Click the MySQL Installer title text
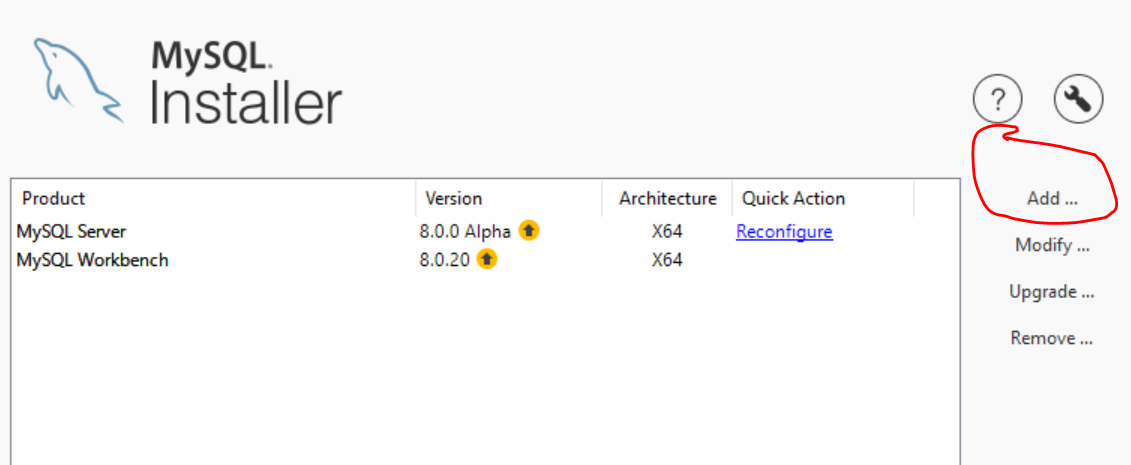Viewport: 1131px width, 465px height. pyautogui.click(x=245, y=81)
